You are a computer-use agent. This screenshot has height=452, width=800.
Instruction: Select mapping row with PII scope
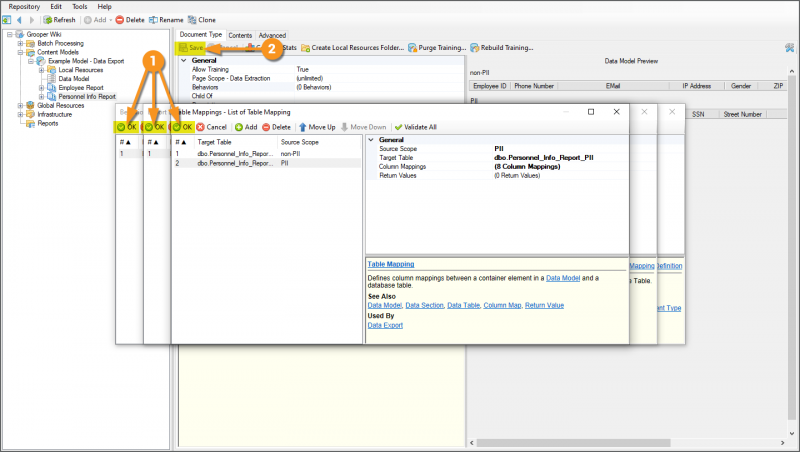[267, 163]
